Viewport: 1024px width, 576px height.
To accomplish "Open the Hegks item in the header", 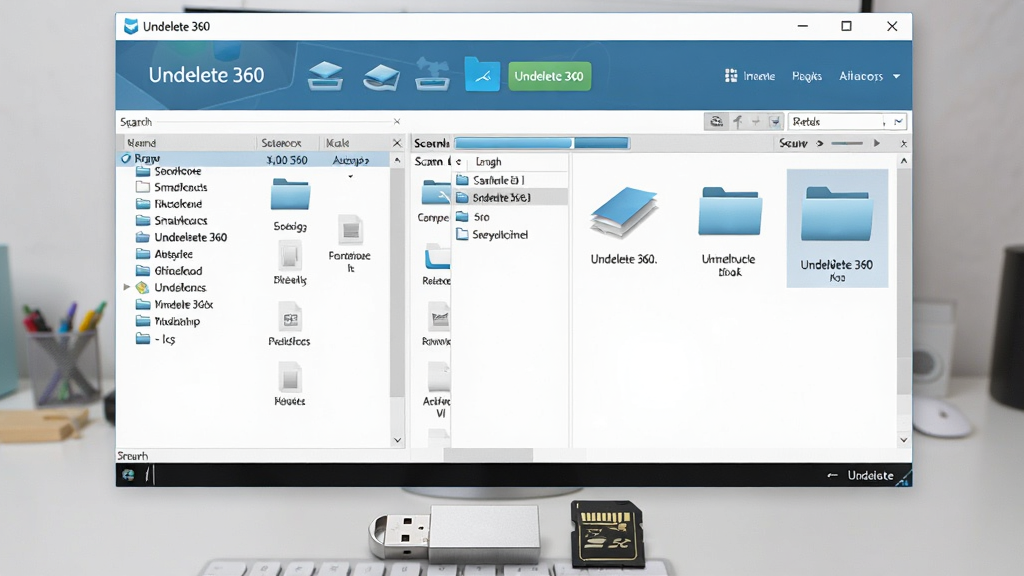I will click(x=807, y=76).
